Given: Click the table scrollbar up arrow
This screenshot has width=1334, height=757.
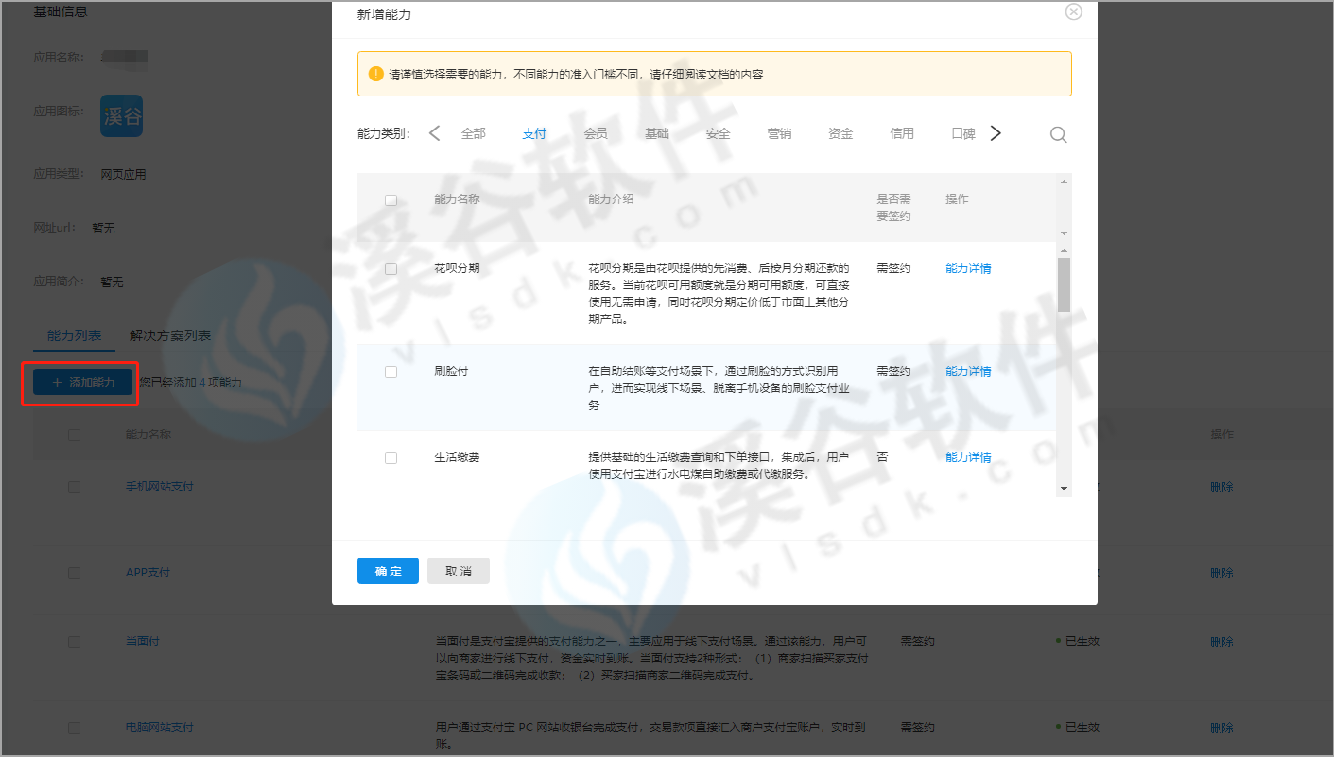Looking at the screenshot, I should click(x=1064, y=181).
